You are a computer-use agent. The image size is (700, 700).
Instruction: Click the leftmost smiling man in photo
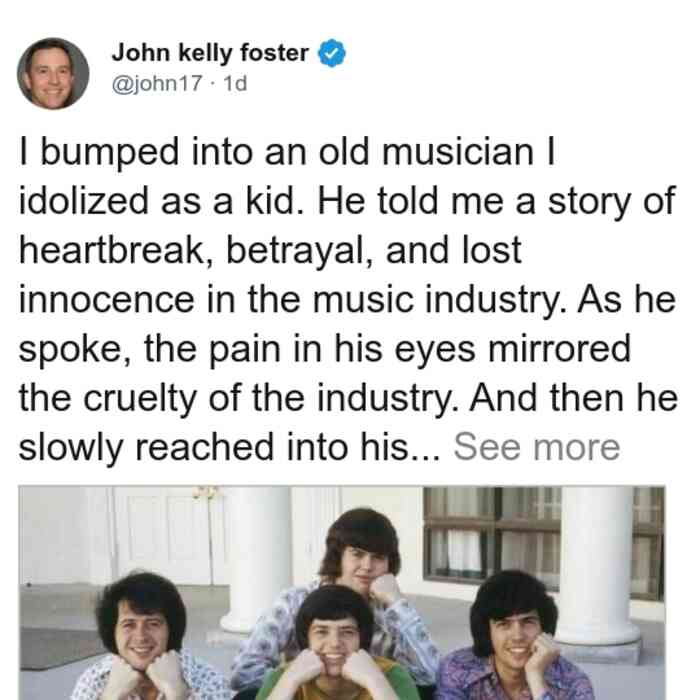(143, 638)
